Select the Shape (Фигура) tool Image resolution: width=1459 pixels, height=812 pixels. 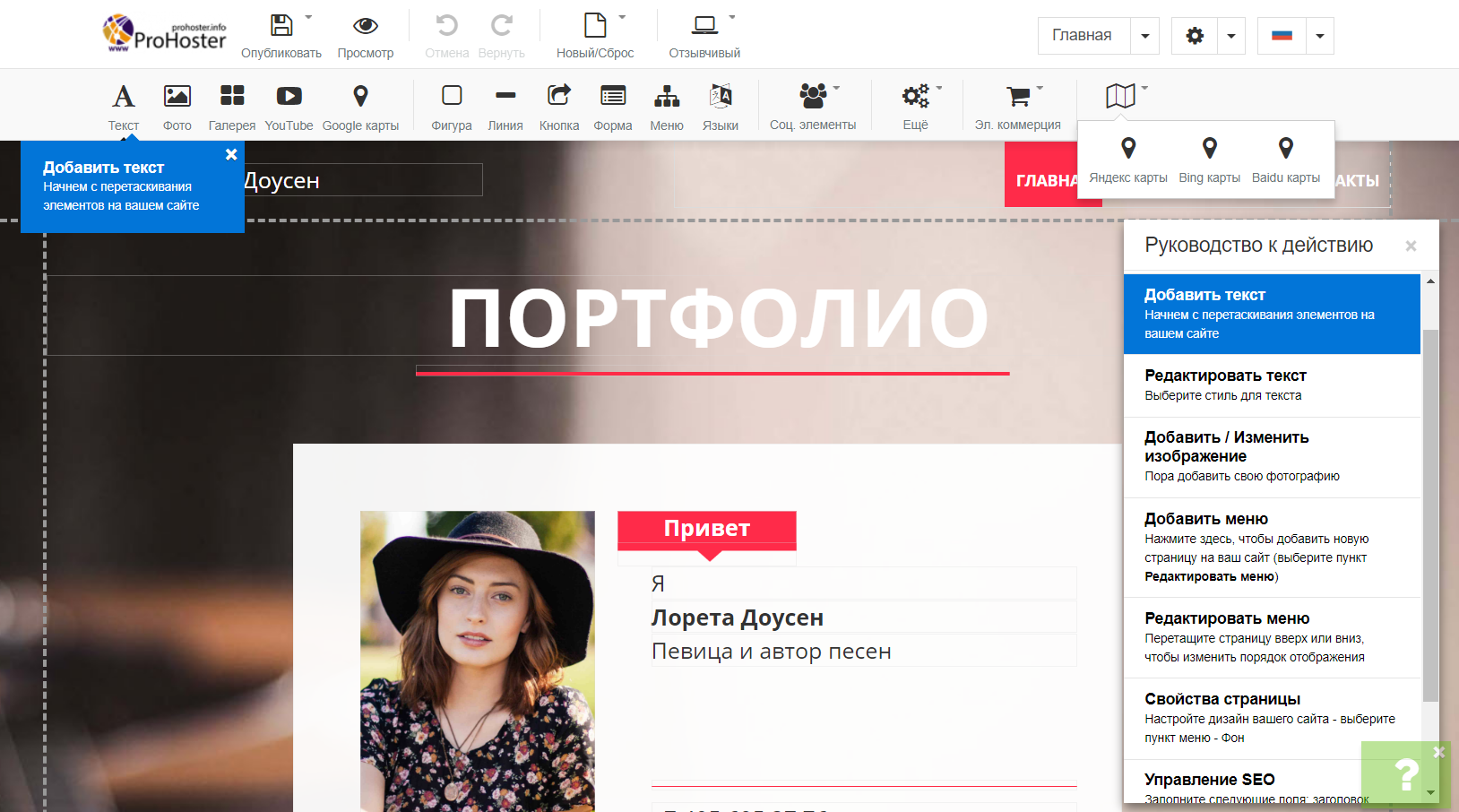452,97
